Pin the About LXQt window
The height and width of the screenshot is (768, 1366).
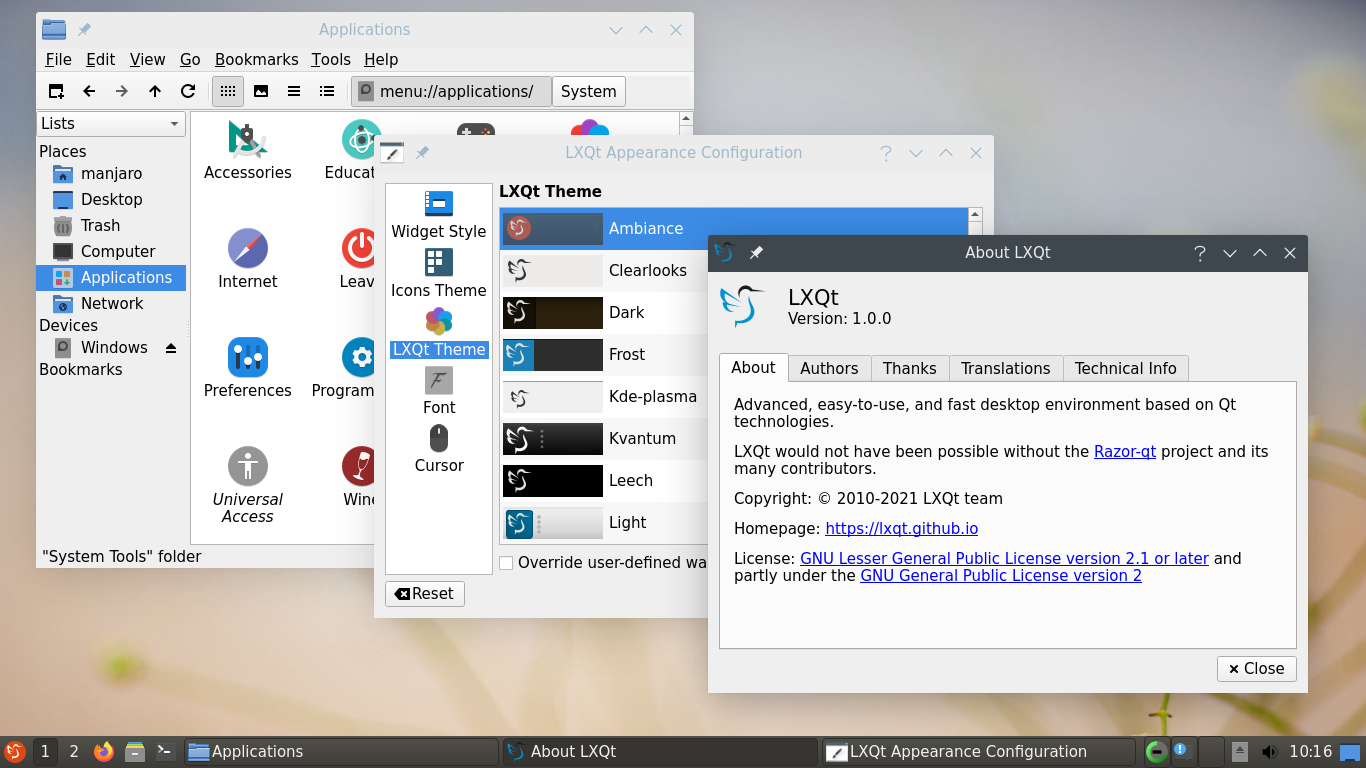[x=756, y=253]
